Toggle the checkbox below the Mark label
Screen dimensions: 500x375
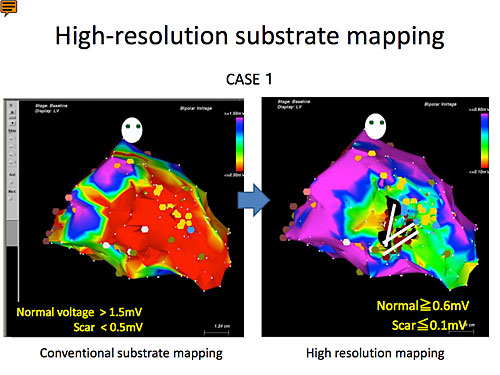point(11,199)
